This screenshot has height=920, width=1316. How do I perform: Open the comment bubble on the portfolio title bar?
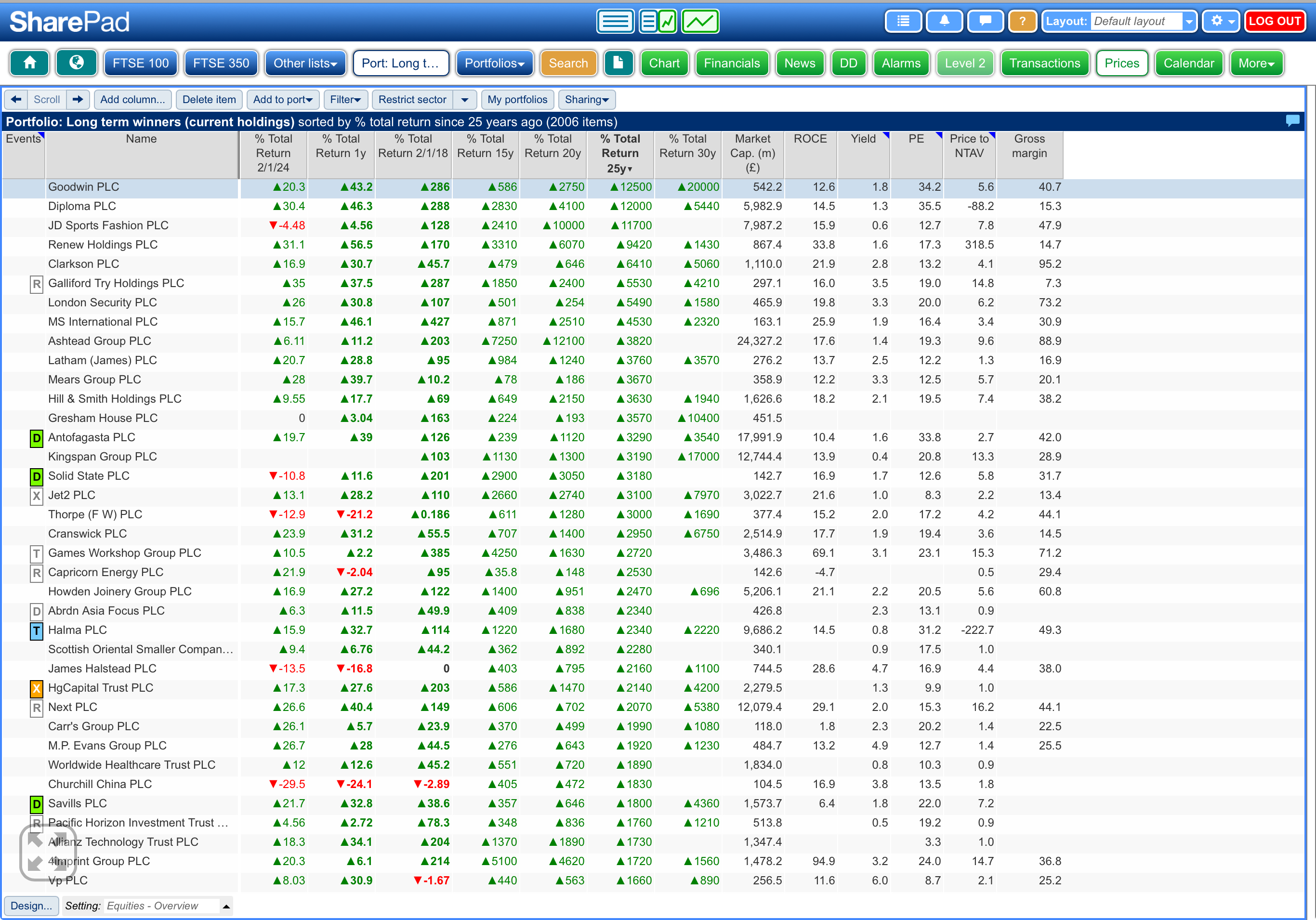[1292, 121]
